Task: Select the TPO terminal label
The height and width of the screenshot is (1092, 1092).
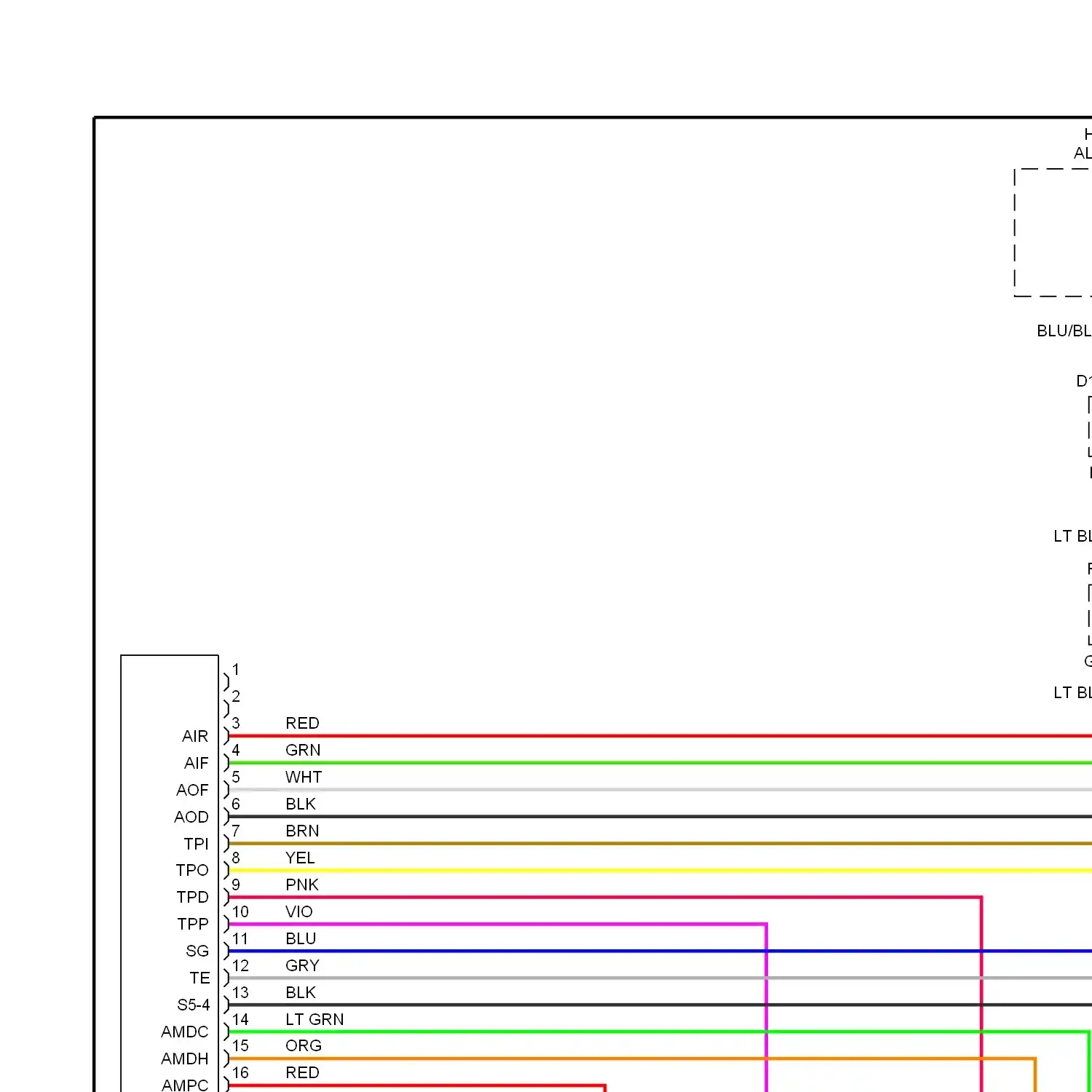Action: [x=192, y=870]
